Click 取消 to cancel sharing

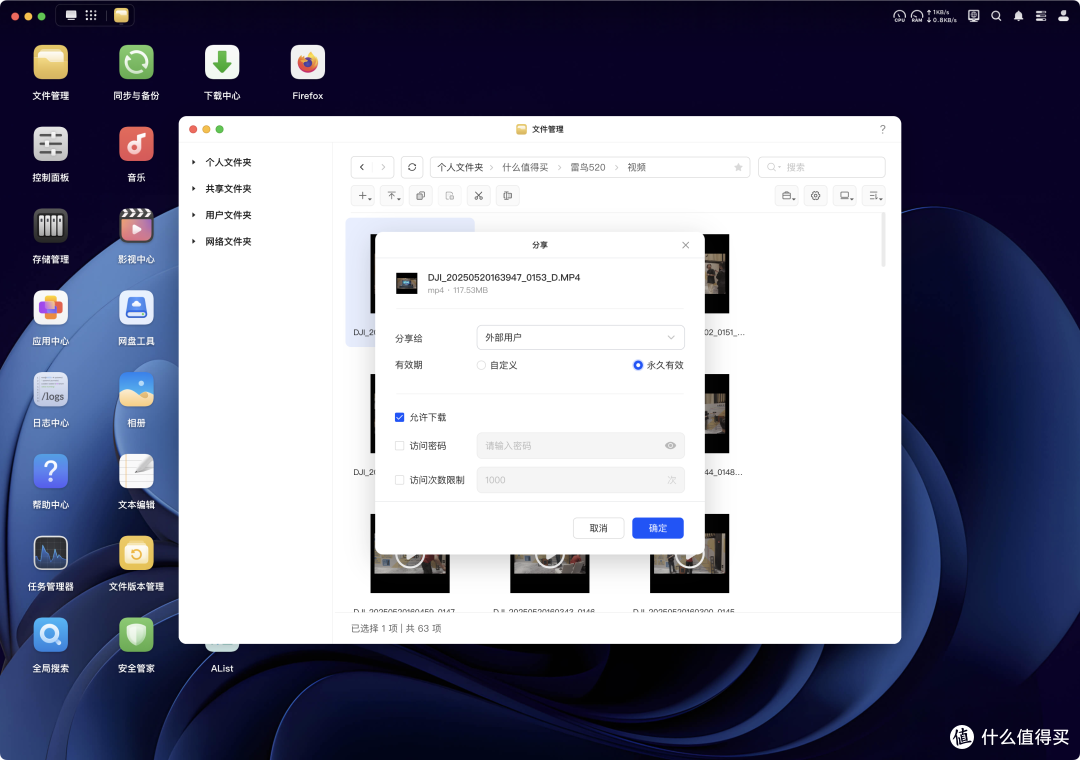tap(599, 528)
